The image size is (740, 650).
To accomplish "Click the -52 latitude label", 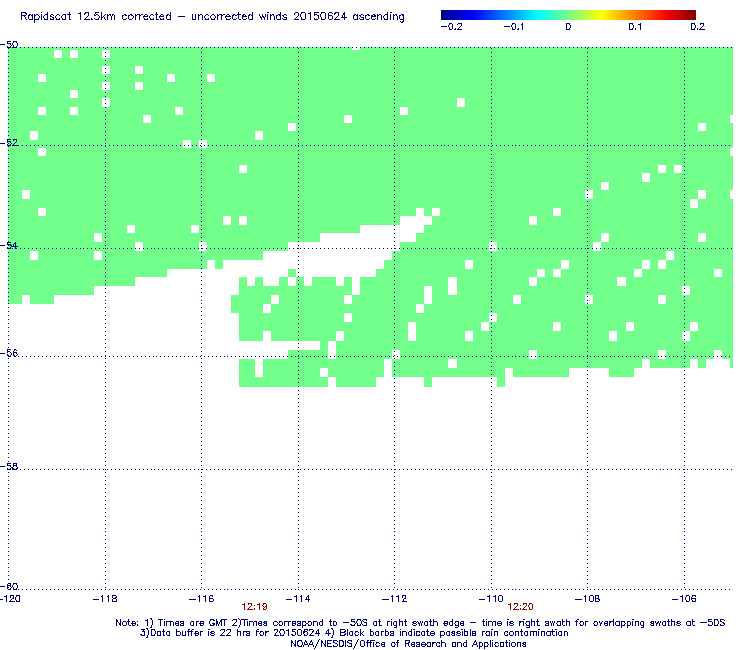I will coord(9,143).
